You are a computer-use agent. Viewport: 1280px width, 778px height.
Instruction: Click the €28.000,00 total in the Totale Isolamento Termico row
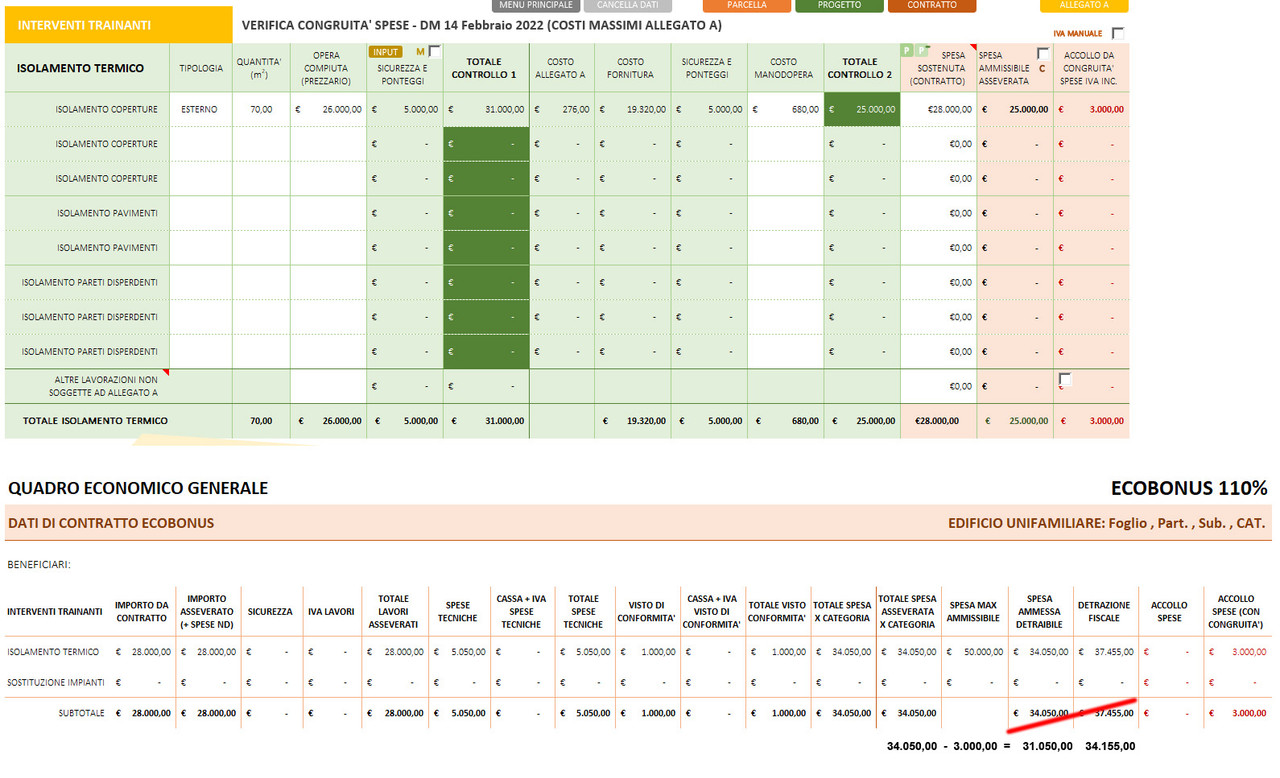pyautogui.click(x=938, y=421)
